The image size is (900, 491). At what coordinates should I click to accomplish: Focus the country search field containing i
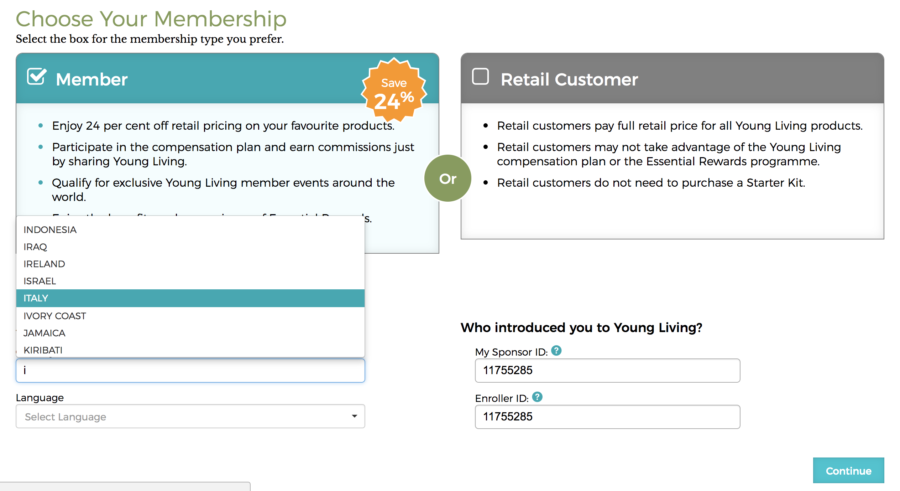(x=190, y=370)
